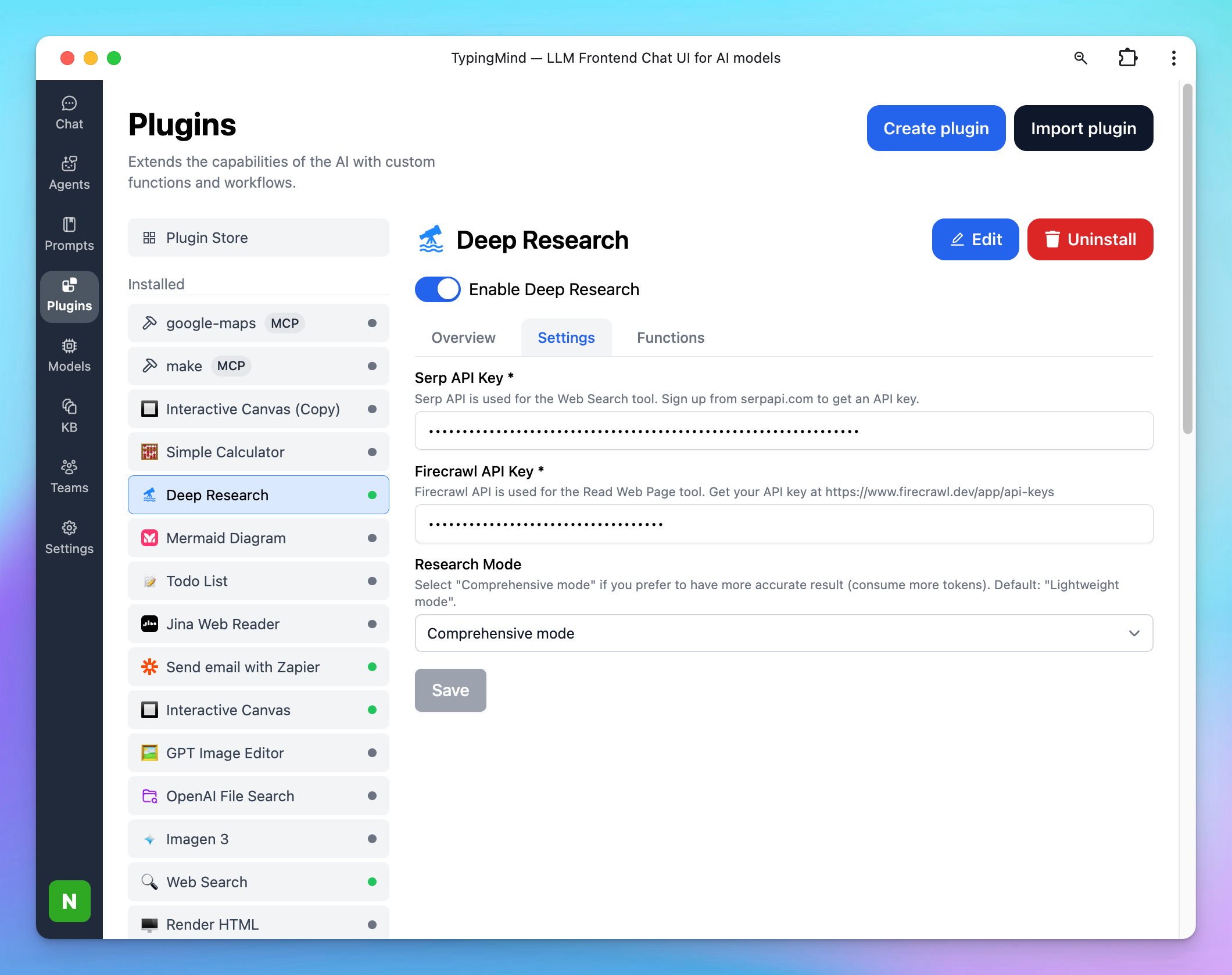The height and width of the screenshot is (975, 1232).
Task: Switch to the Overview tab
Action: [x=463, y=338]
